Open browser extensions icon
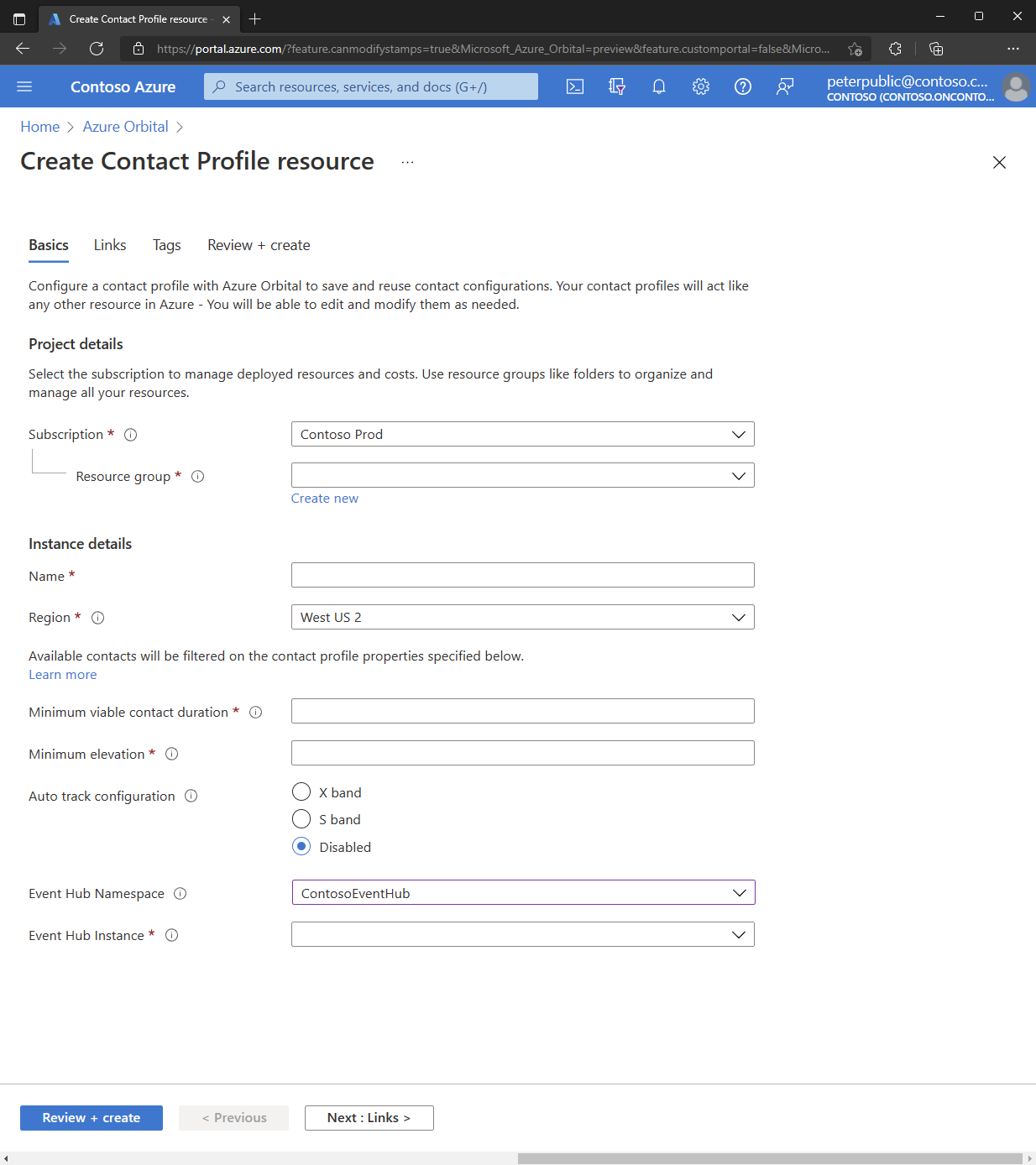Viewport: 1036px width, 1165px height. point(895,49)
